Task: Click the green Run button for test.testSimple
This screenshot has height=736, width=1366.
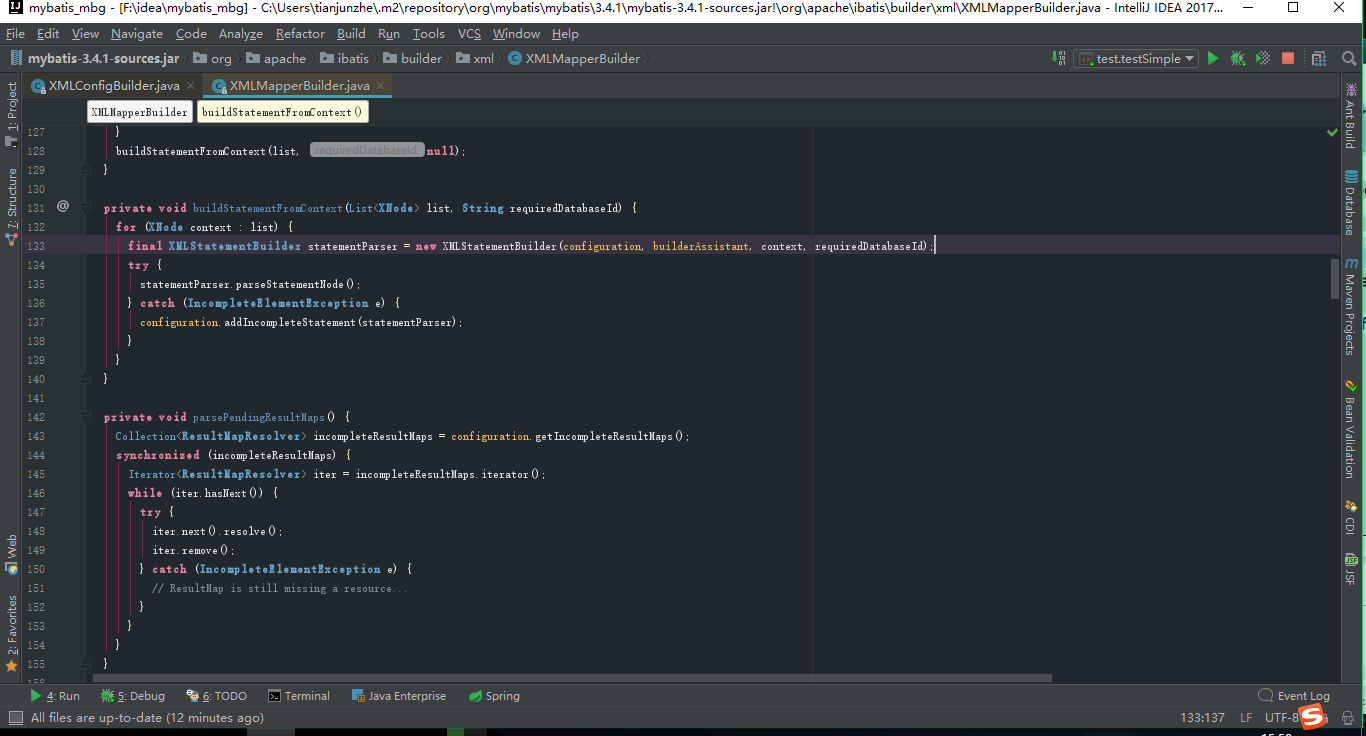Action: point(1212,58)
